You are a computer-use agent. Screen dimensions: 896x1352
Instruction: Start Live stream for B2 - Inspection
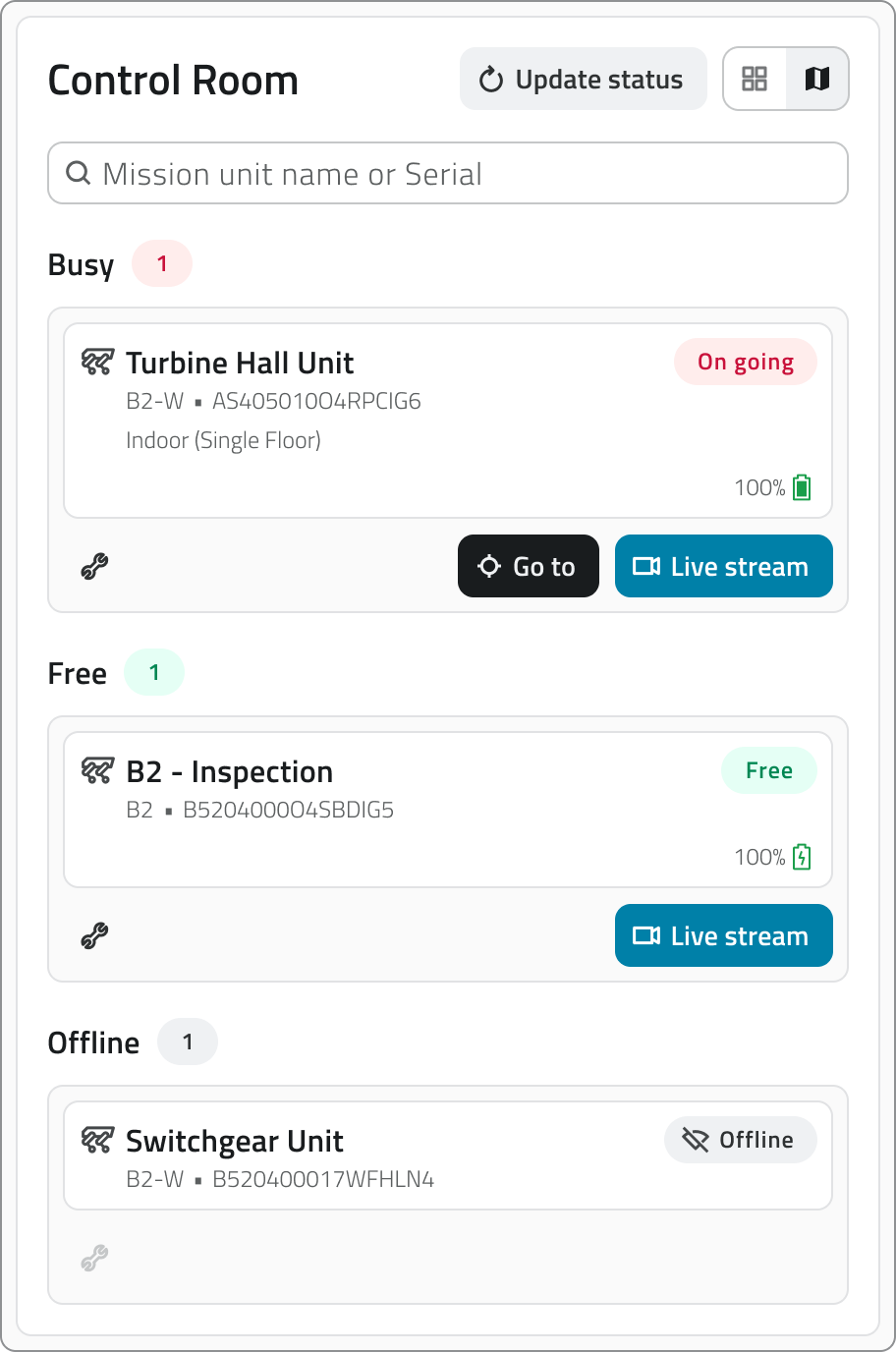(724, 935)
